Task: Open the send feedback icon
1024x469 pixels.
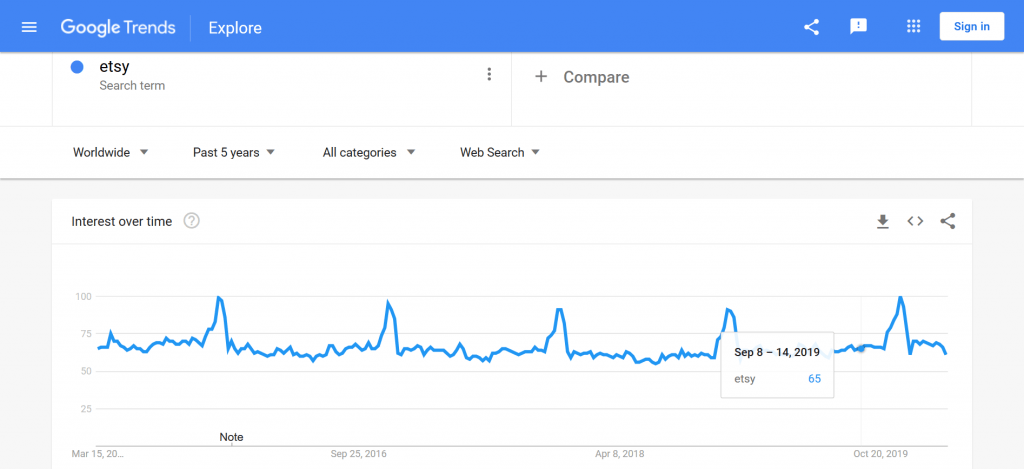Action: pos(858,27)
